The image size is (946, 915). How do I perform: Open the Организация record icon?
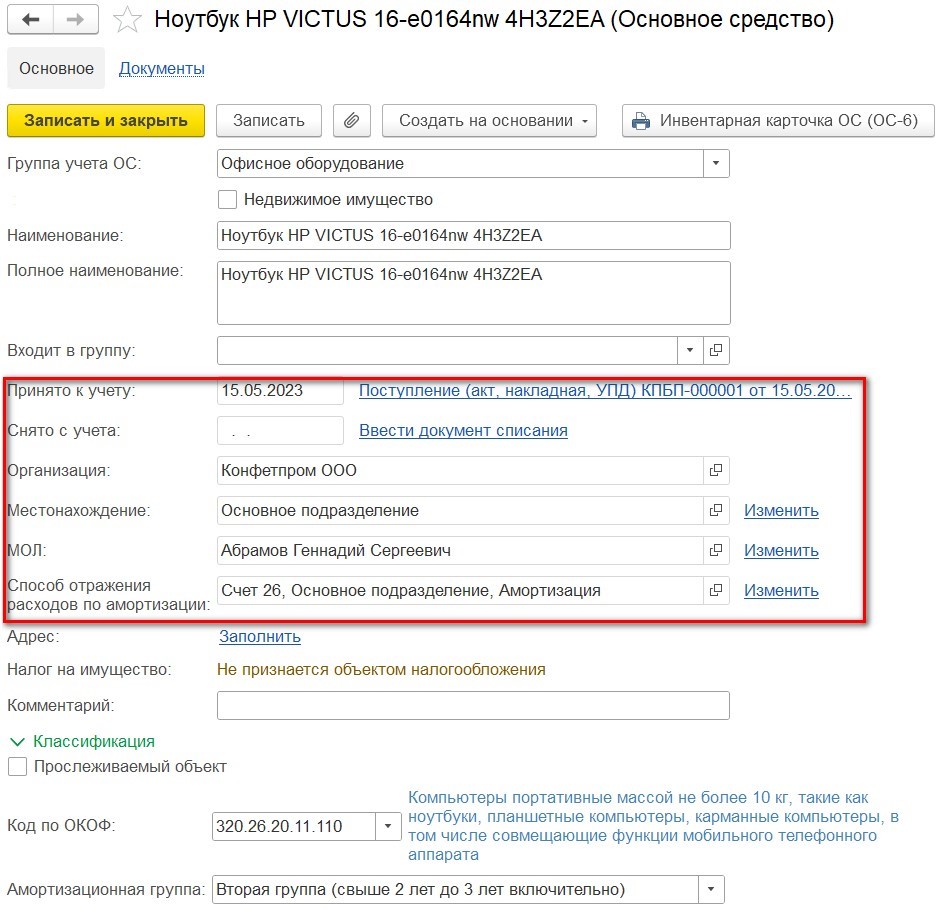tap(716, 470)
